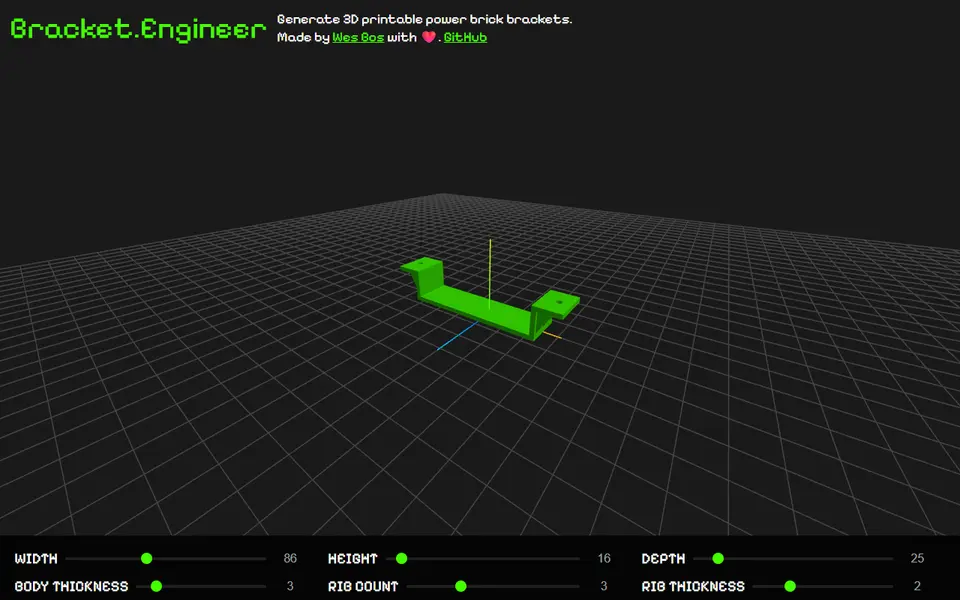
Task: Click the Depth value 25
Action: pos(917,558)
